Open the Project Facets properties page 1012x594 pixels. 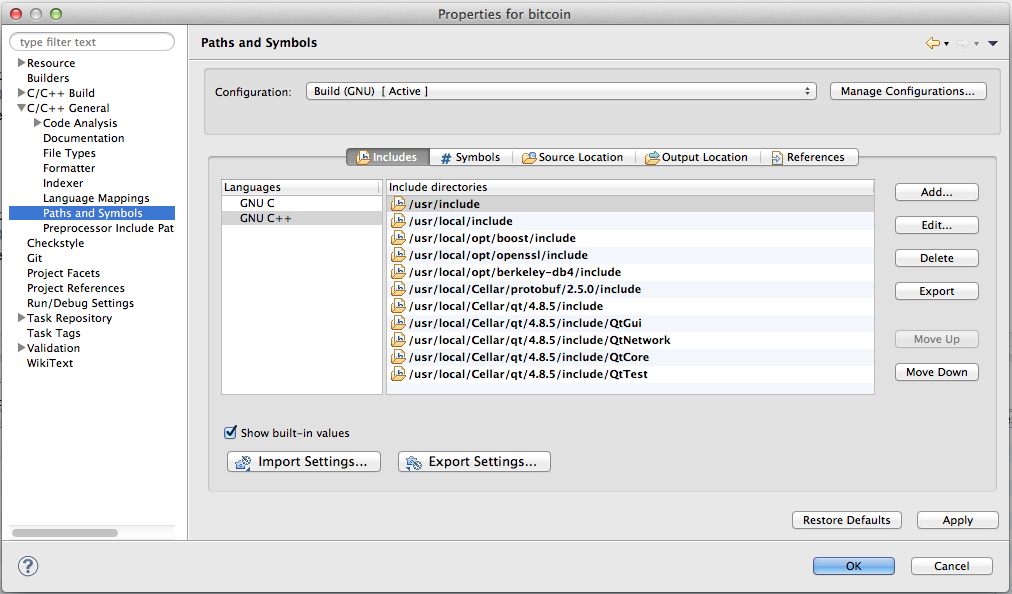point(63,273)
